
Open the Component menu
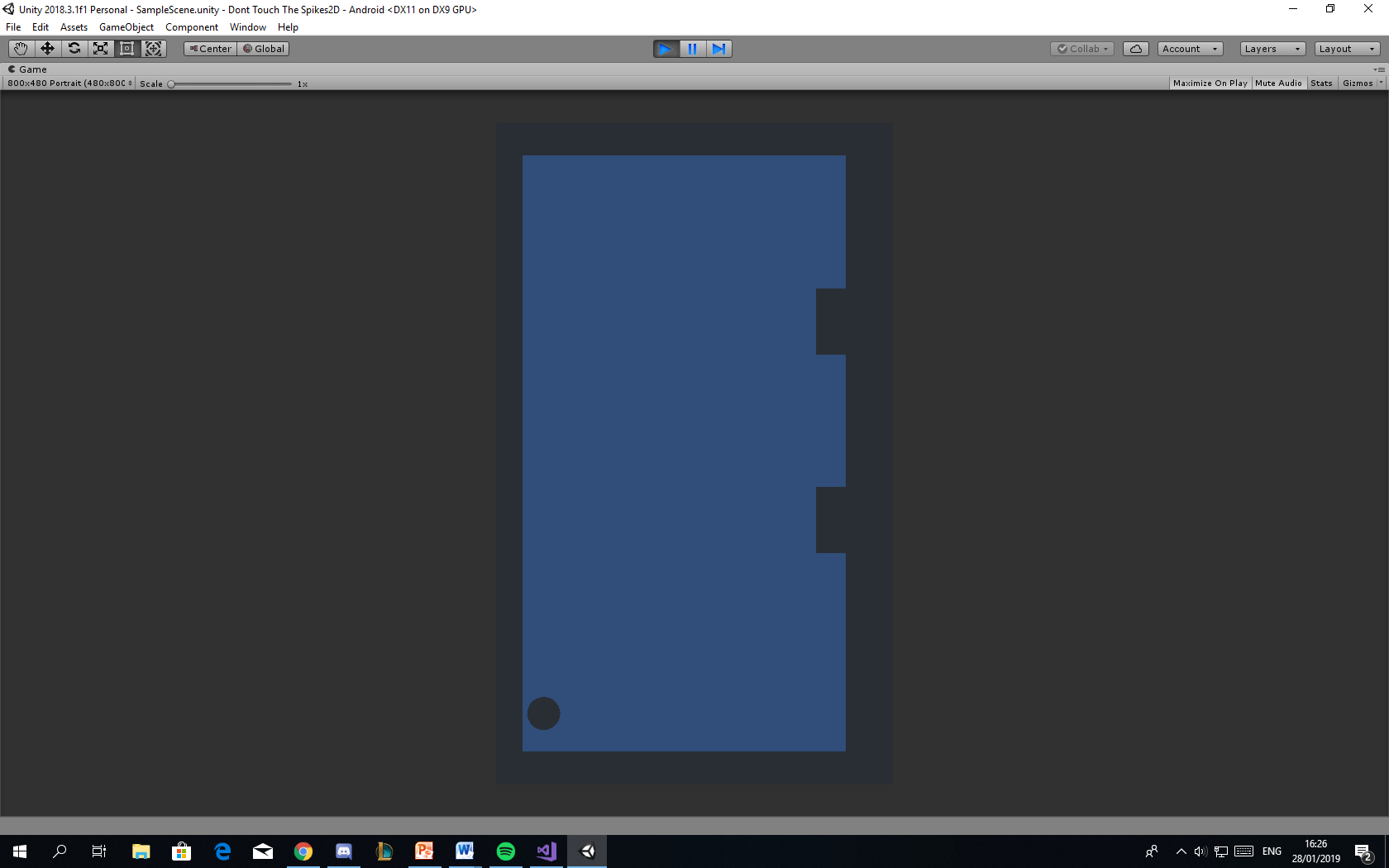(x=191, y=26)
